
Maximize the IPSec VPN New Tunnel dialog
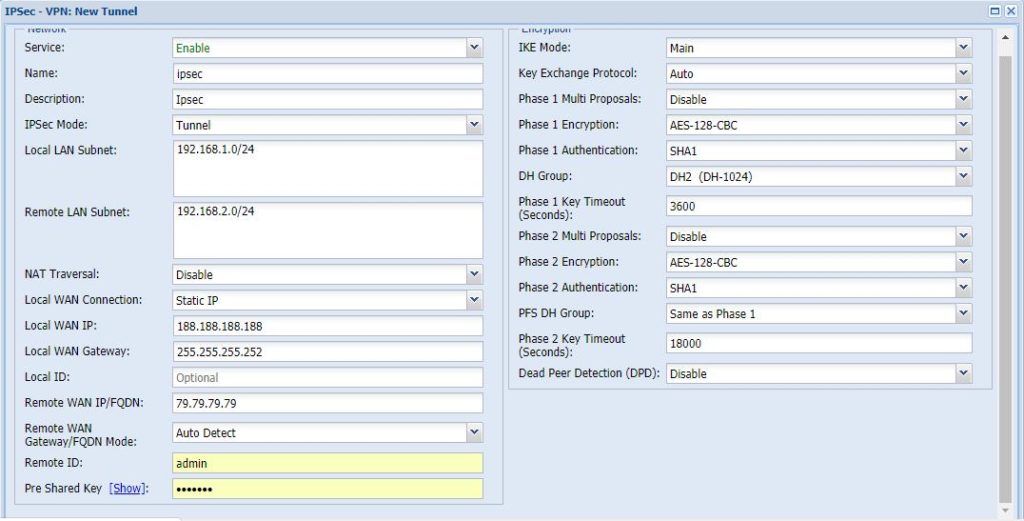pos(995,11)
